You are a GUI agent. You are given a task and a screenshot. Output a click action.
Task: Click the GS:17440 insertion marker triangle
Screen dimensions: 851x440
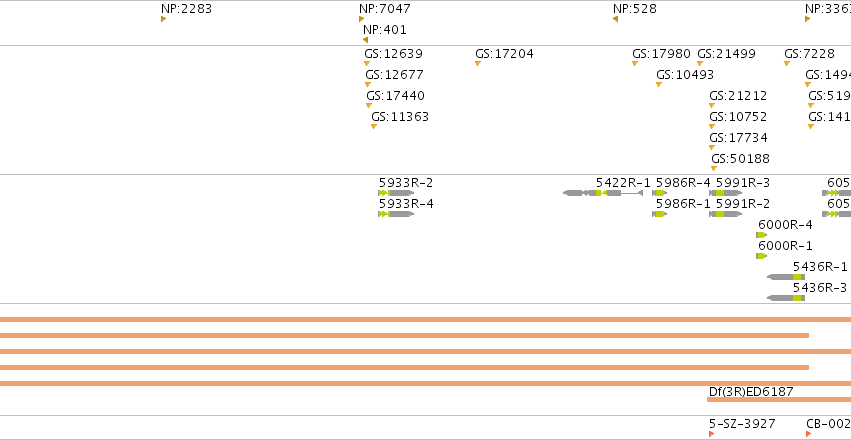point(369,106)
